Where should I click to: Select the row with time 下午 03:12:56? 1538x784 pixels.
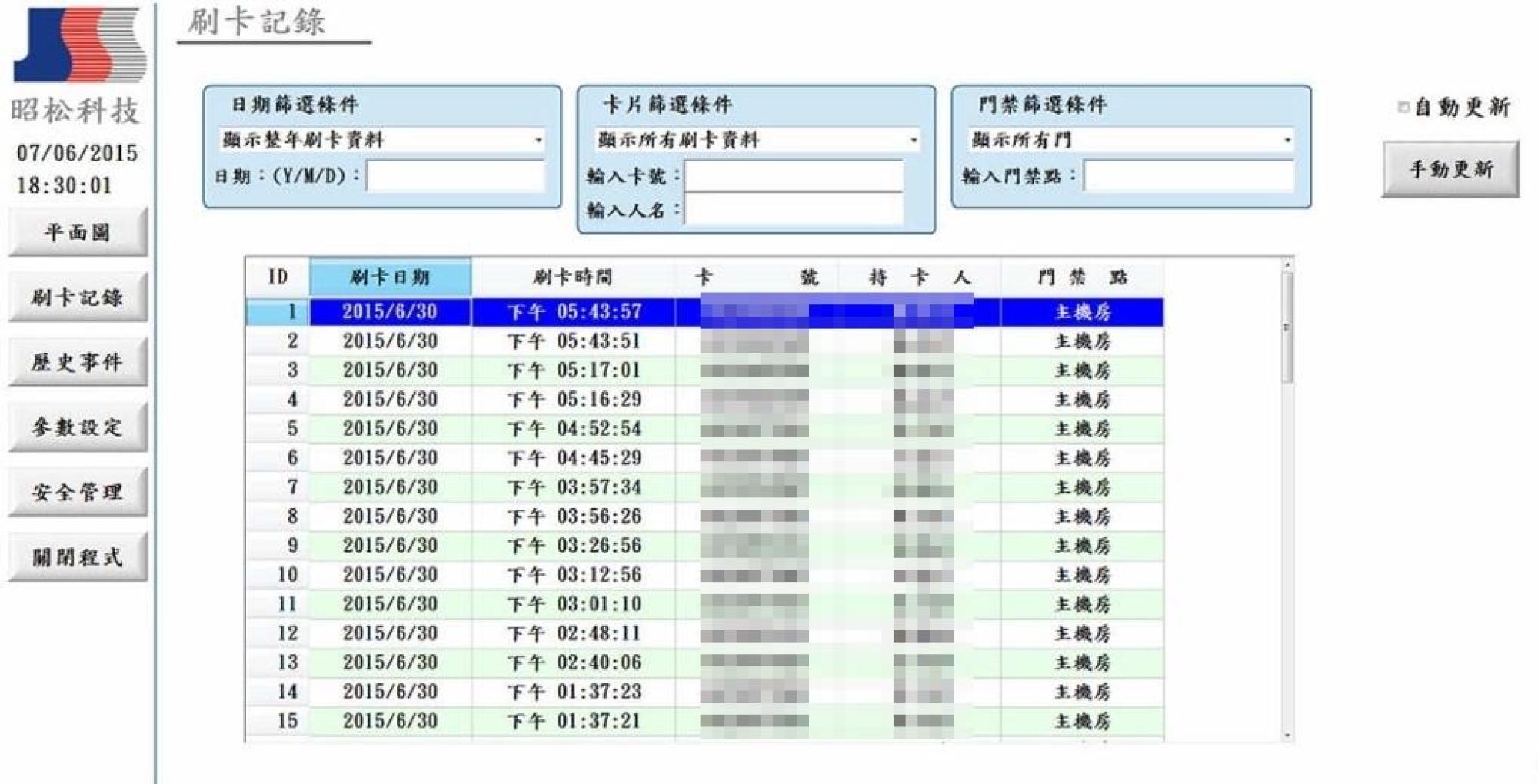[x=705, y=575]
